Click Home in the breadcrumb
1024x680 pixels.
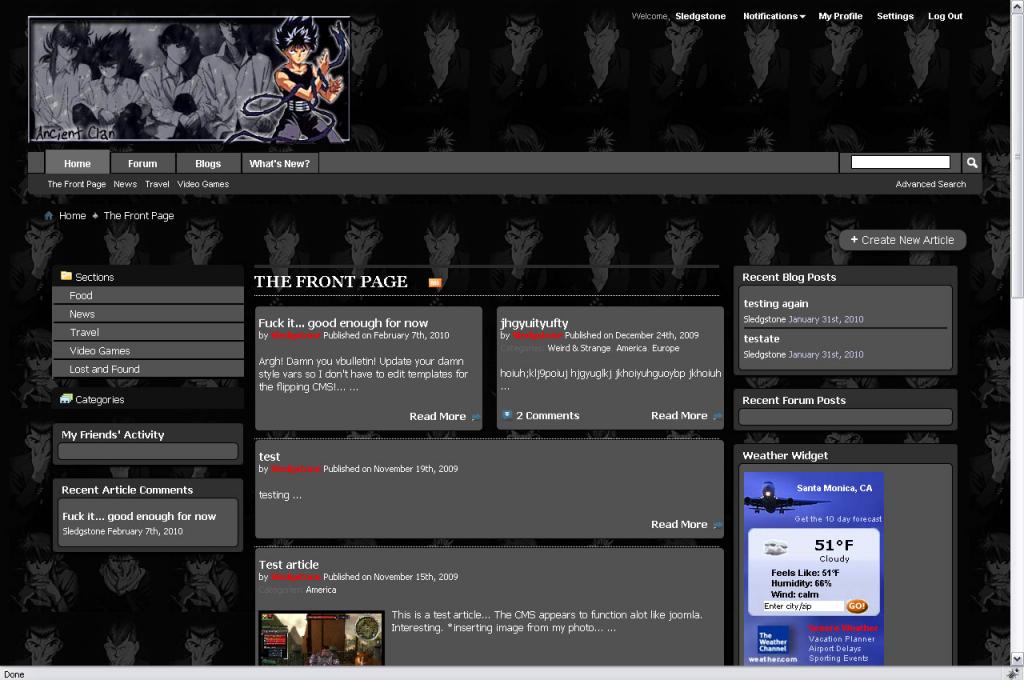(x=72, y=216)
